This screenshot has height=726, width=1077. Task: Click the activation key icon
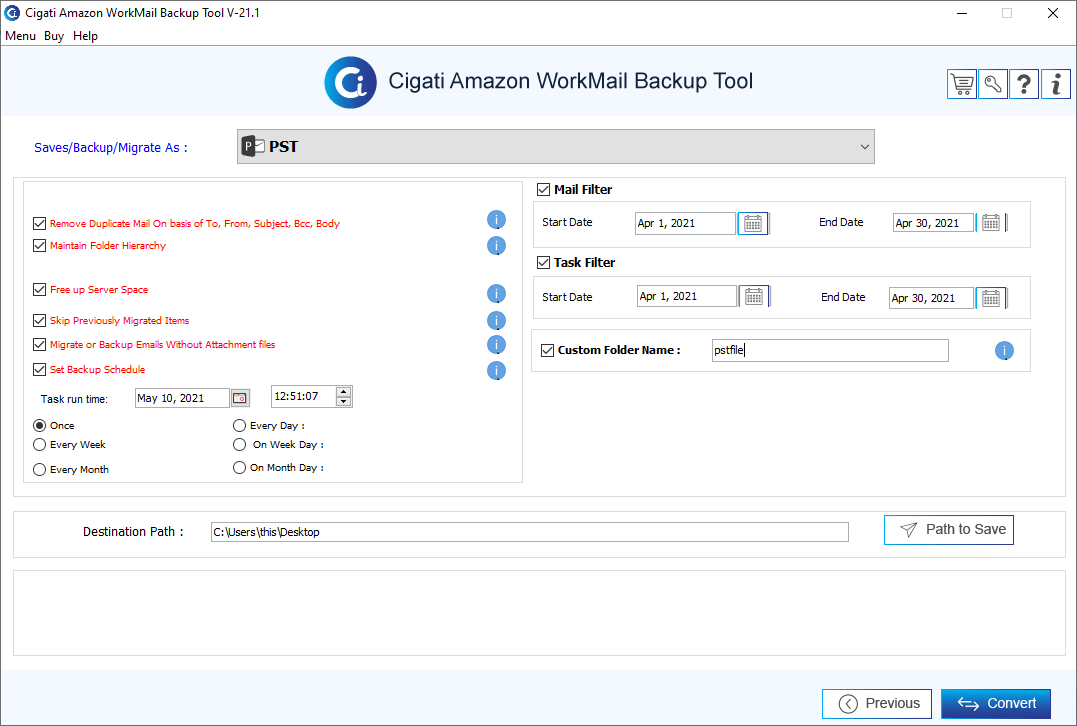pos(993,84)
